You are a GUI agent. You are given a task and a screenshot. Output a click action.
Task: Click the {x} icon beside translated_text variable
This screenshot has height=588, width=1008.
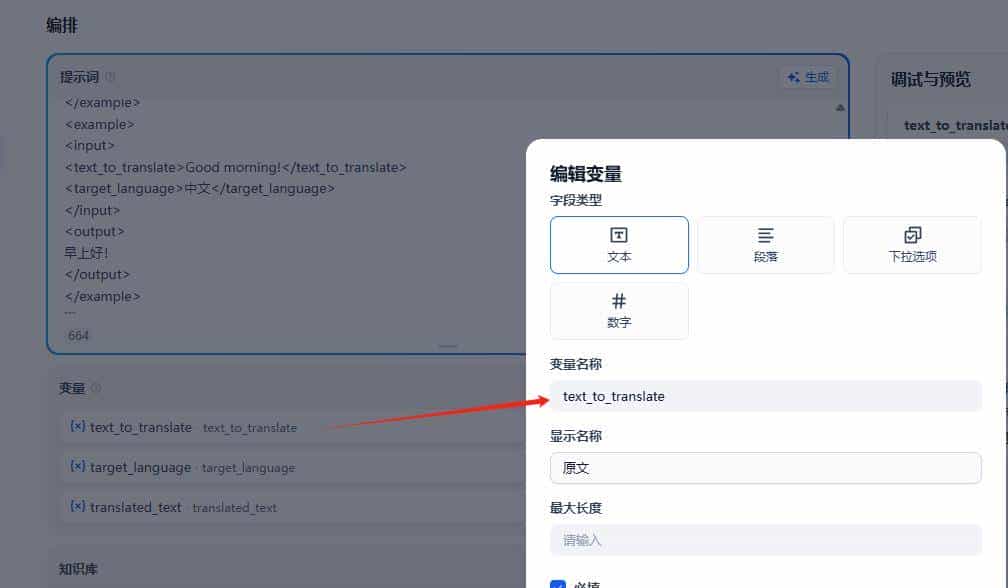click(78, 508)
